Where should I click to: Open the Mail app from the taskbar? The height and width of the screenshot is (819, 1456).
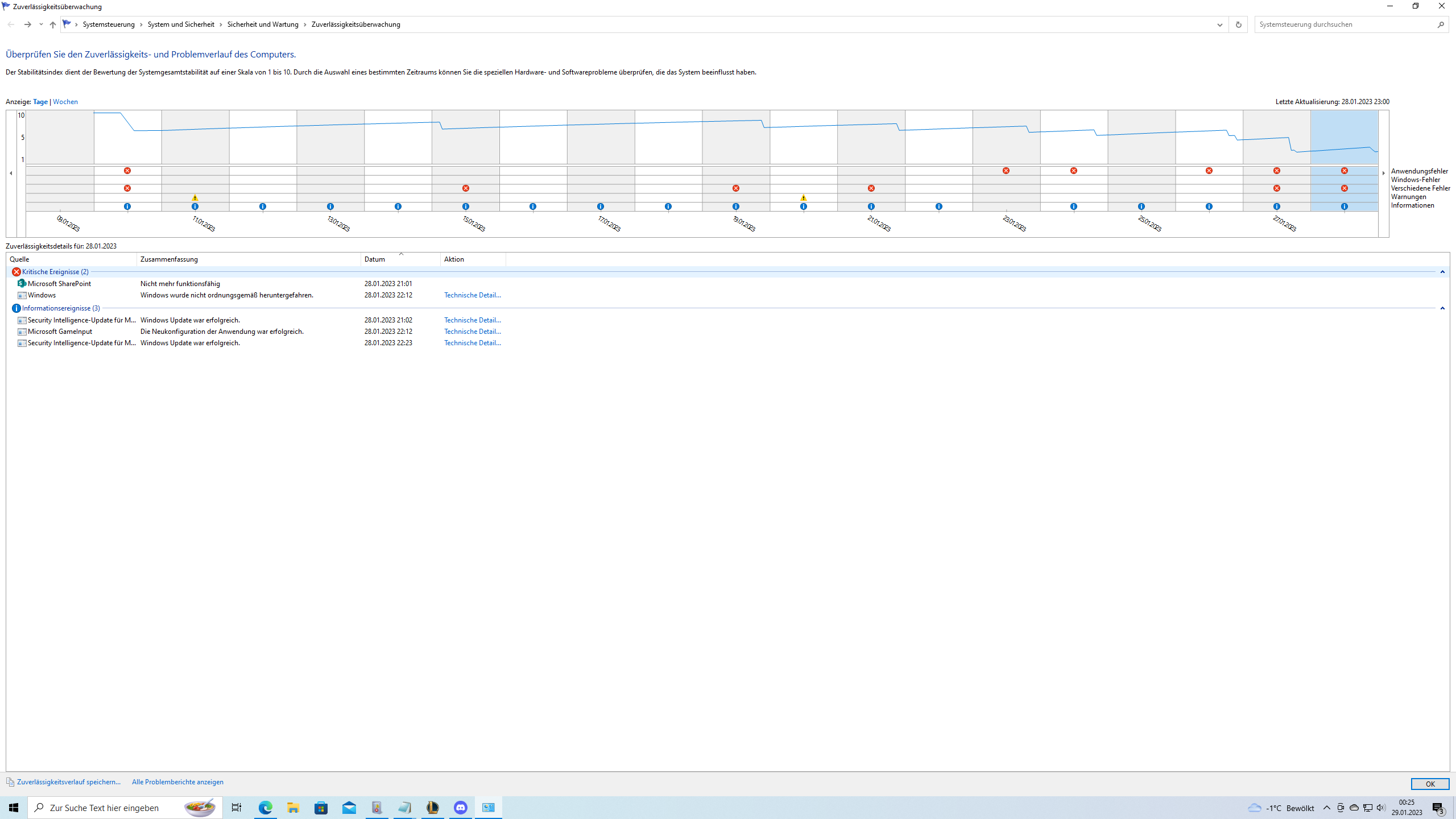349,808
